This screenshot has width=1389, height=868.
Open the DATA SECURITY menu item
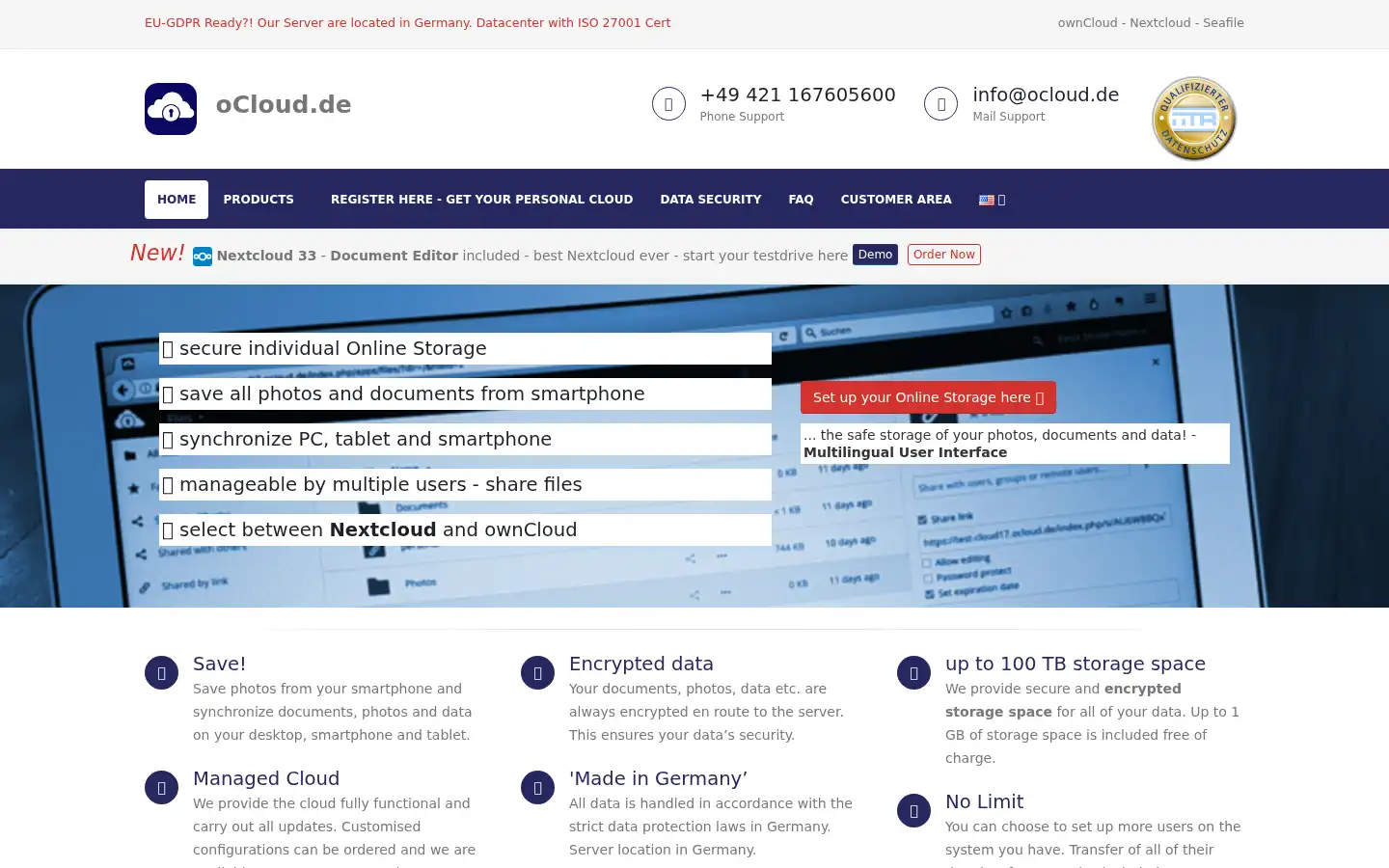[711, 200]
